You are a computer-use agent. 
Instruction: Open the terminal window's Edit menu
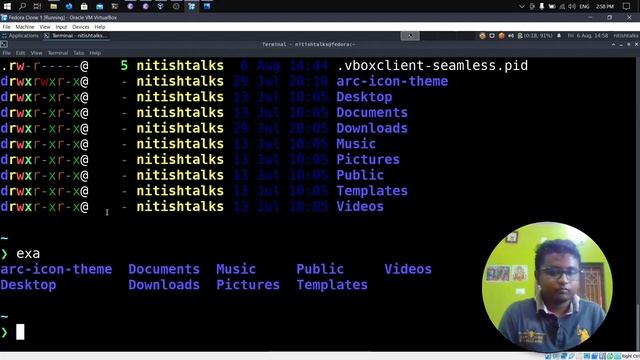20,53
